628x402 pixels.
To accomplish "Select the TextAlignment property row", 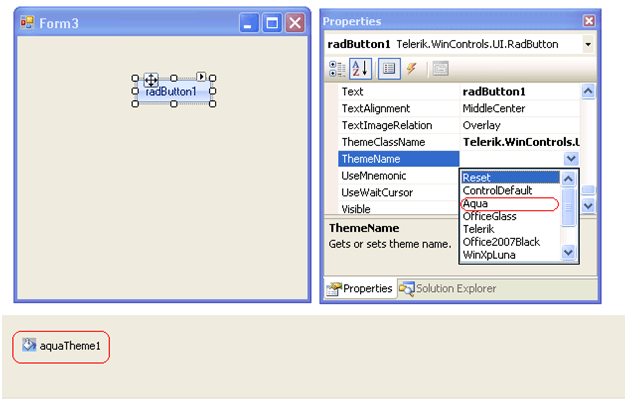I will pos(398,109).
